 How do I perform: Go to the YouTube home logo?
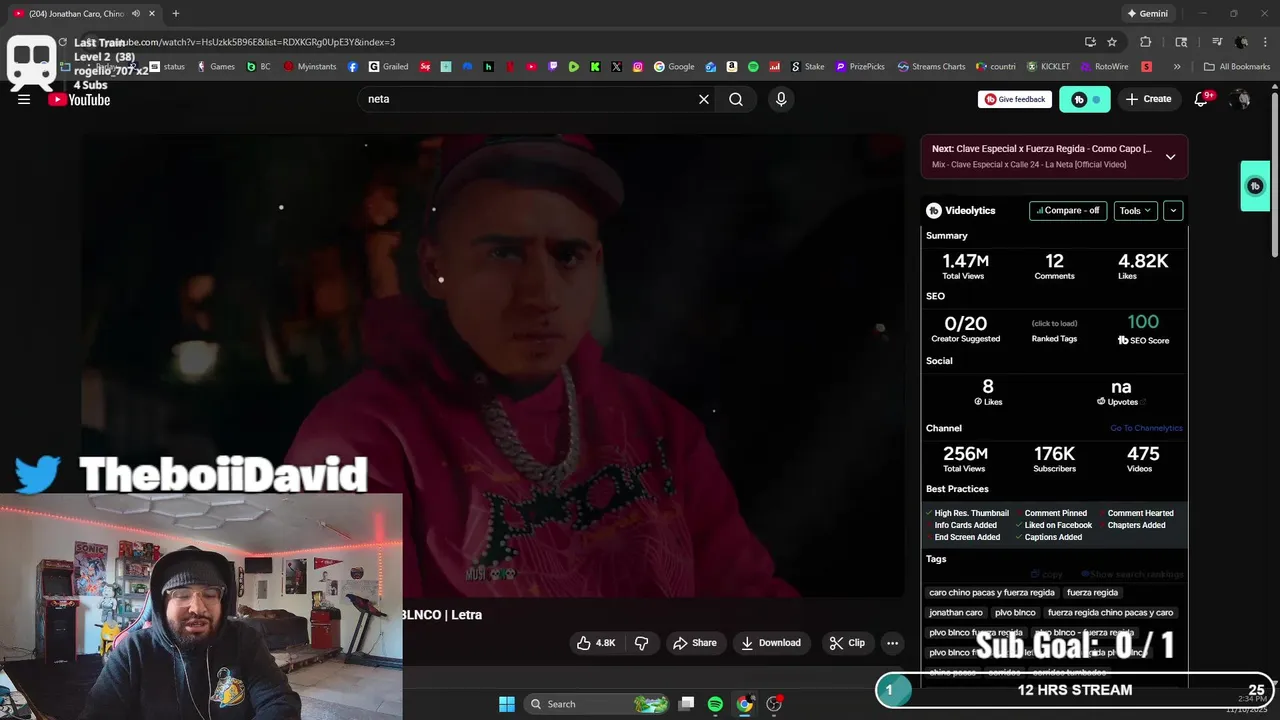79,99
